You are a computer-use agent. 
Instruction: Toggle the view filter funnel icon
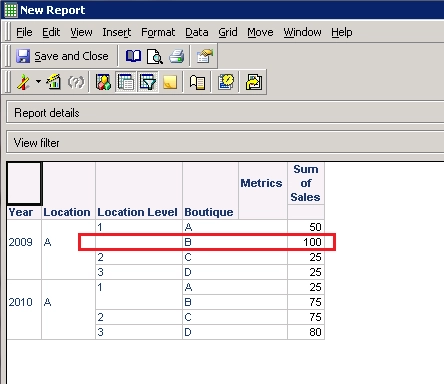click(x=148, y=82)
